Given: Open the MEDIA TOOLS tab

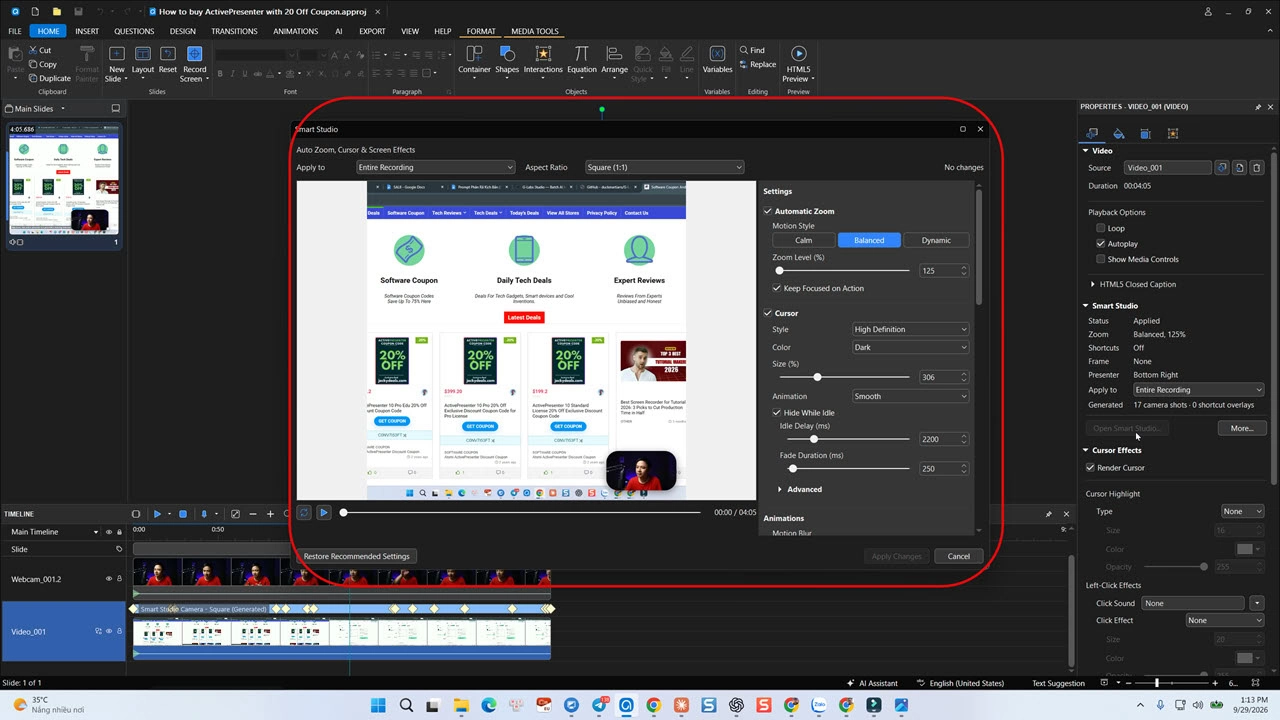Looking at the screenshot, I should click(x=535, y=31).
